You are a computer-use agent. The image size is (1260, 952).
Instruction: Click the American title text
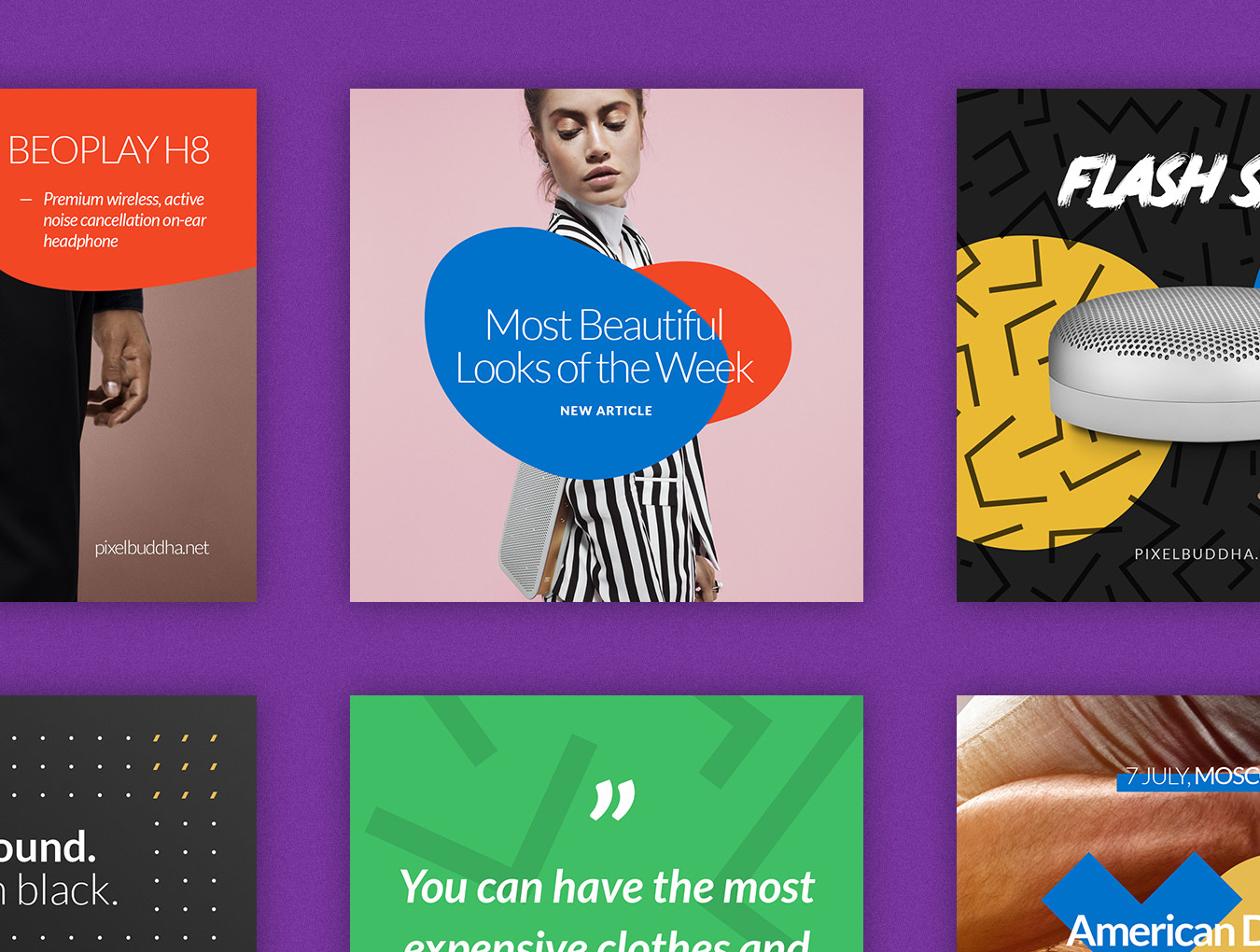(1150, 931)
